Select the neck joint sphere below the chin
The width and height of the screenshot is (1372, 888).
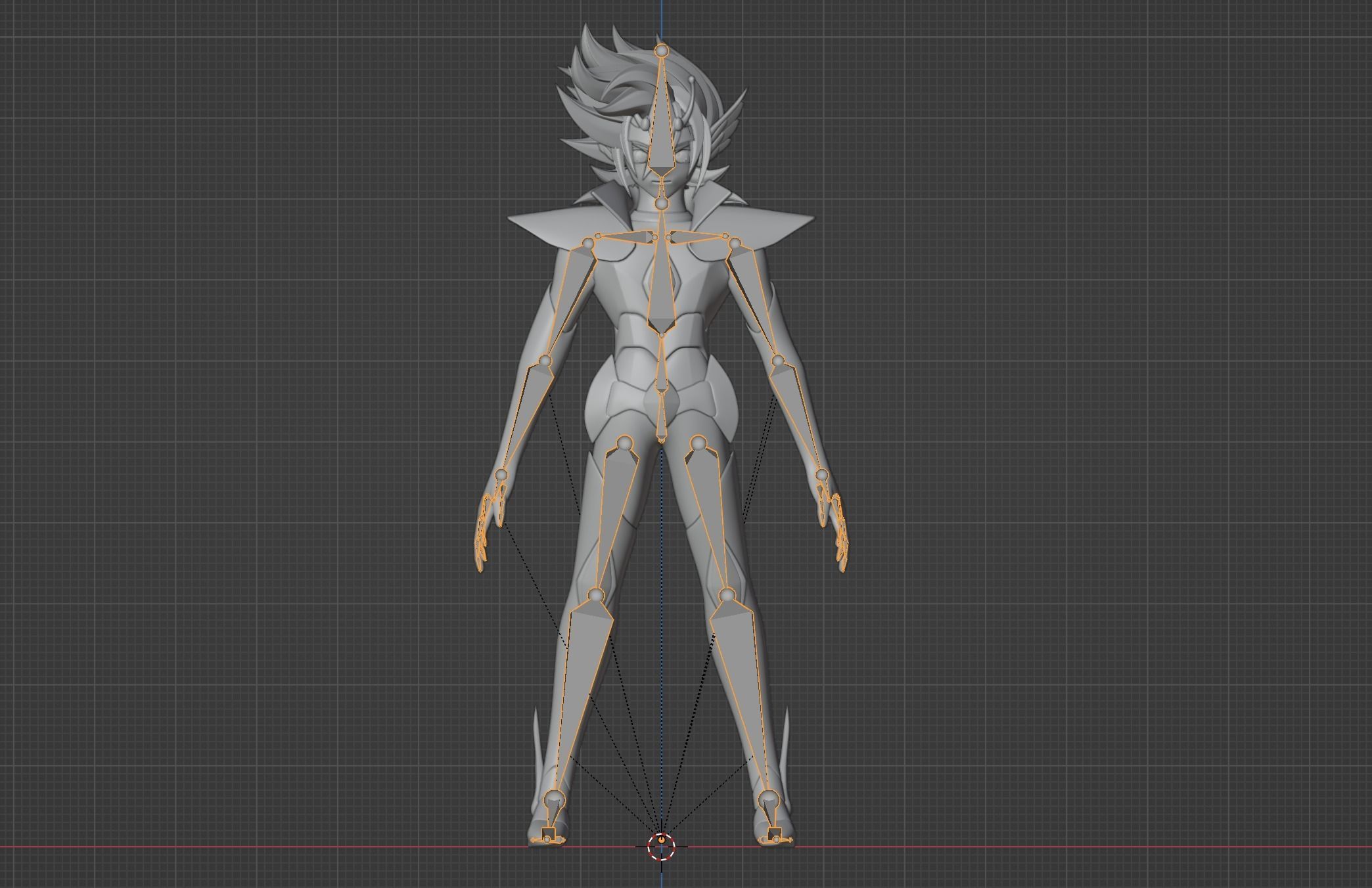click(x=662, y=204)
